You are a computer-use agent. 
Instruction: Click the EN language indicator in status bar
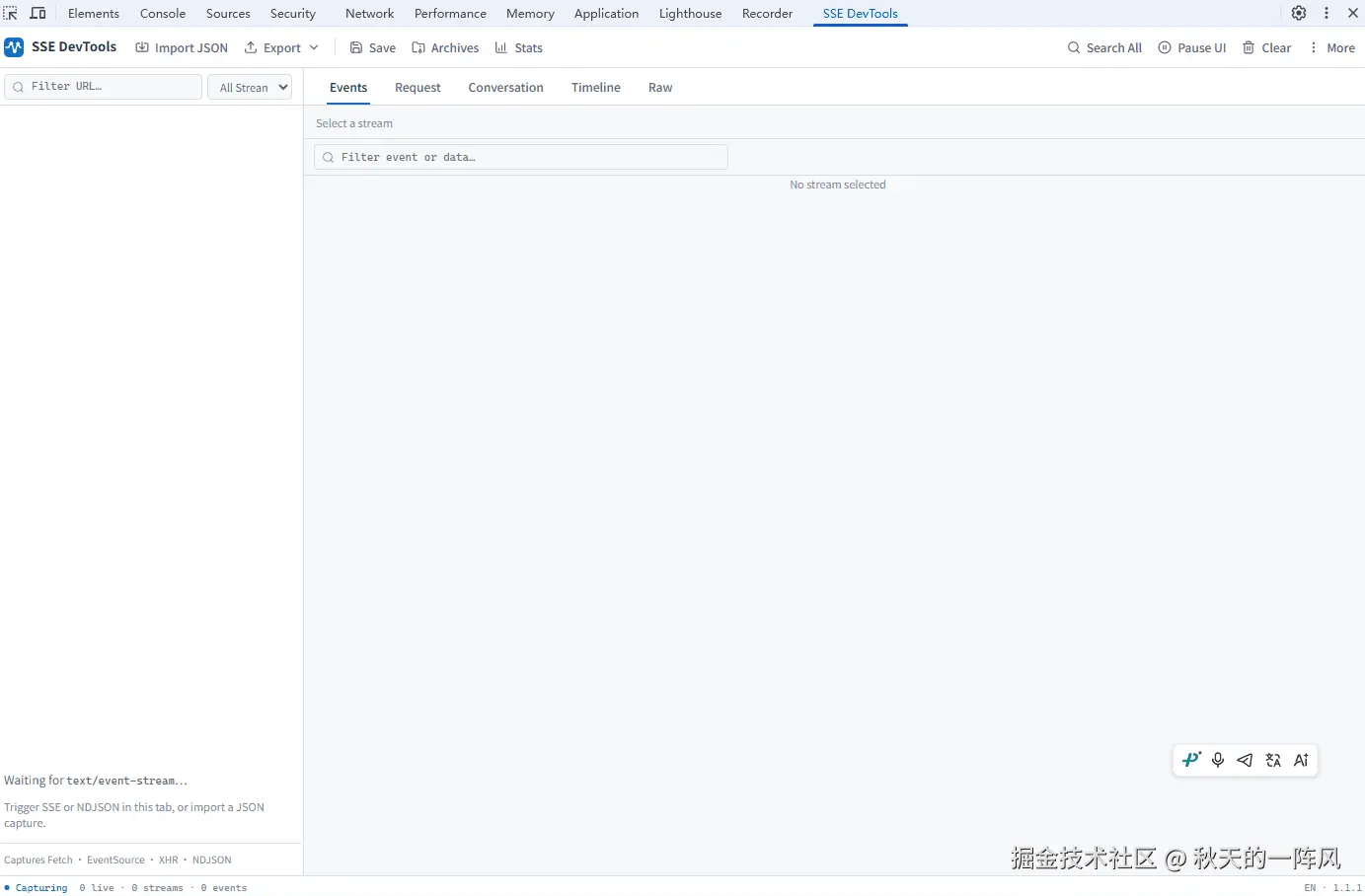point(1310,888)
